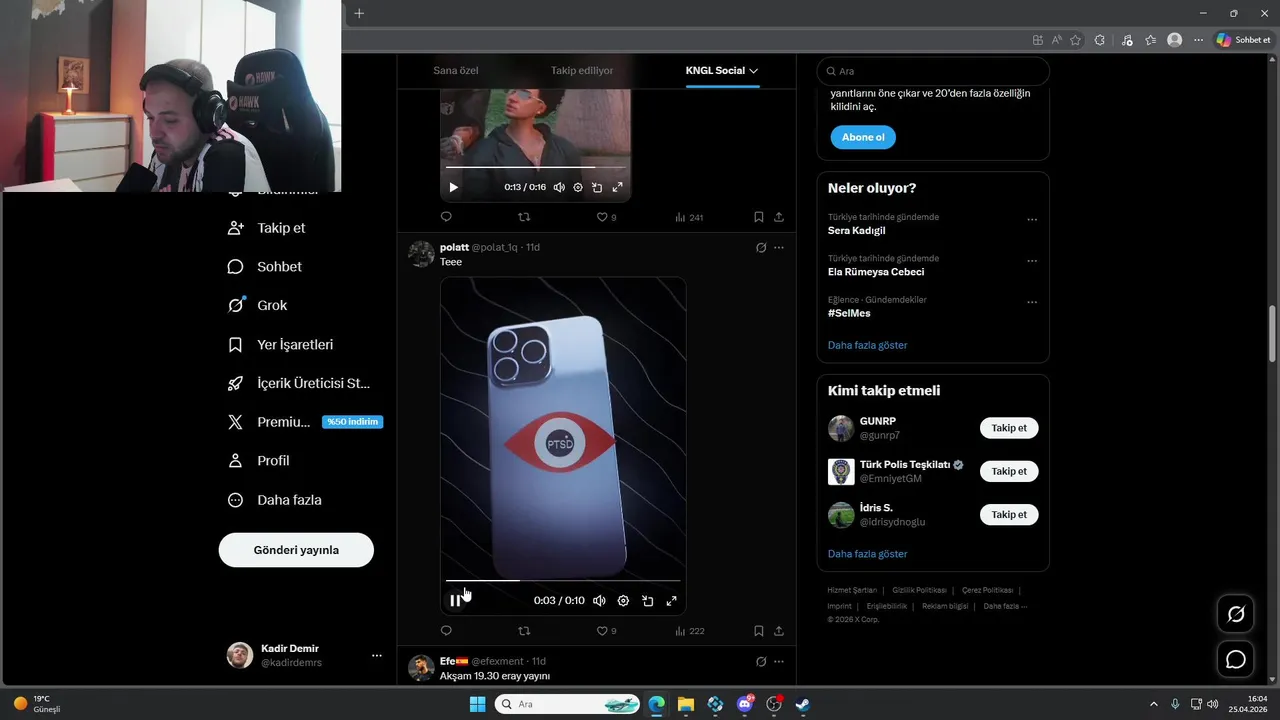
Task: Open Grok icon on polatt post
Action: coord(761,247)
